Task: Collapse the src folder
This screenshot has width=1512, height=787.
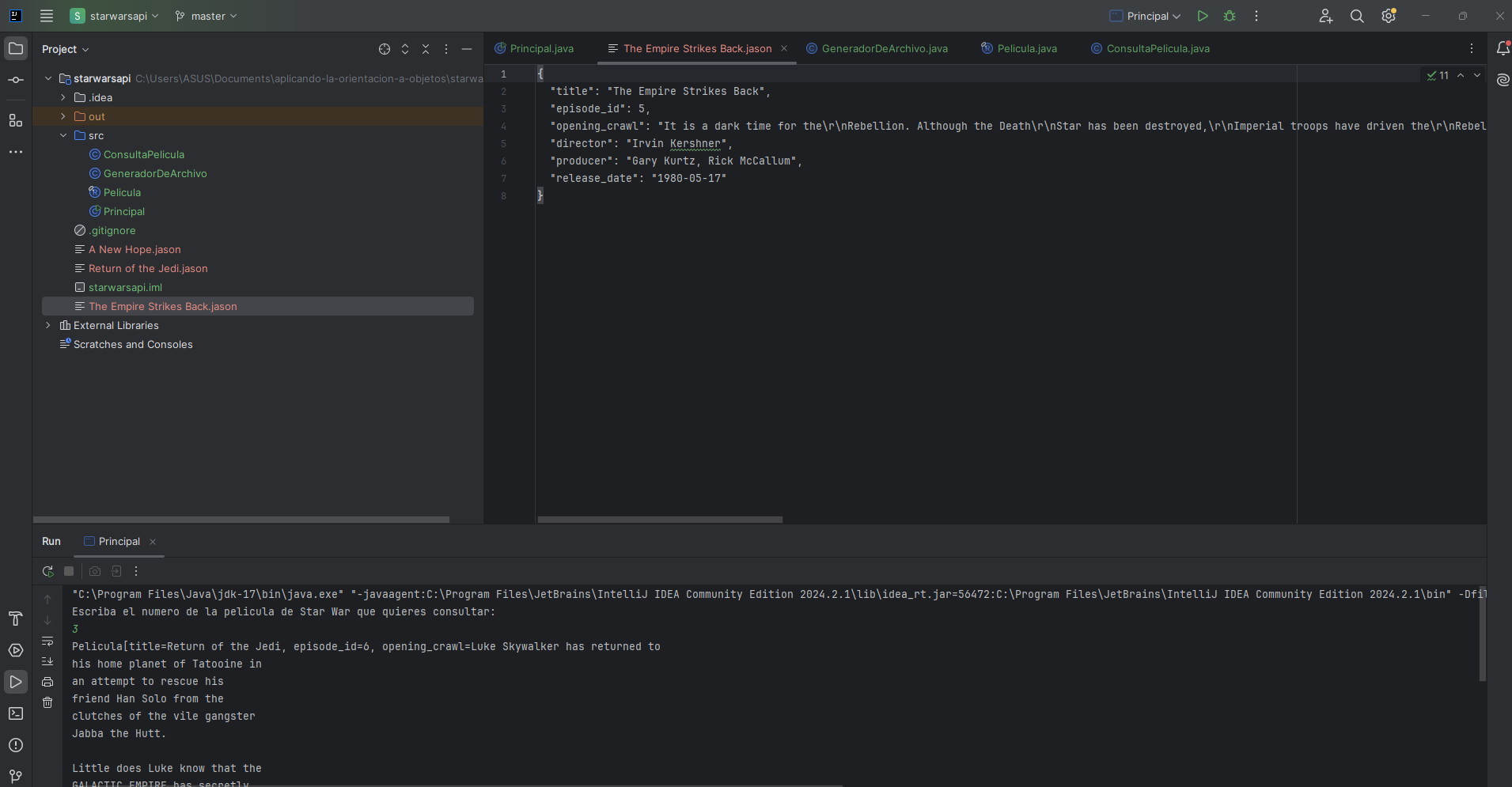Action: (x=63, y=135)
